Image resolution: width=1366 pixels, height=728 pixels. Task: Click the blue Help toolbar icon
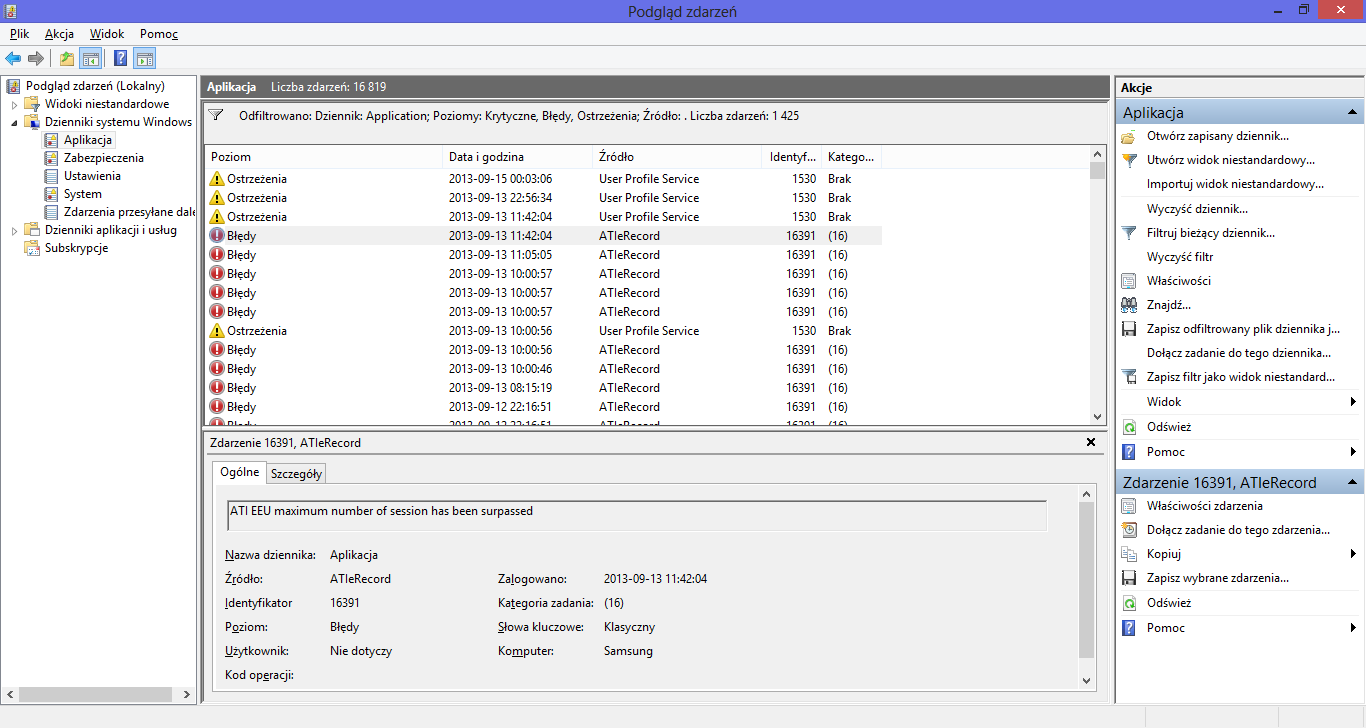(x=121, y=58)
